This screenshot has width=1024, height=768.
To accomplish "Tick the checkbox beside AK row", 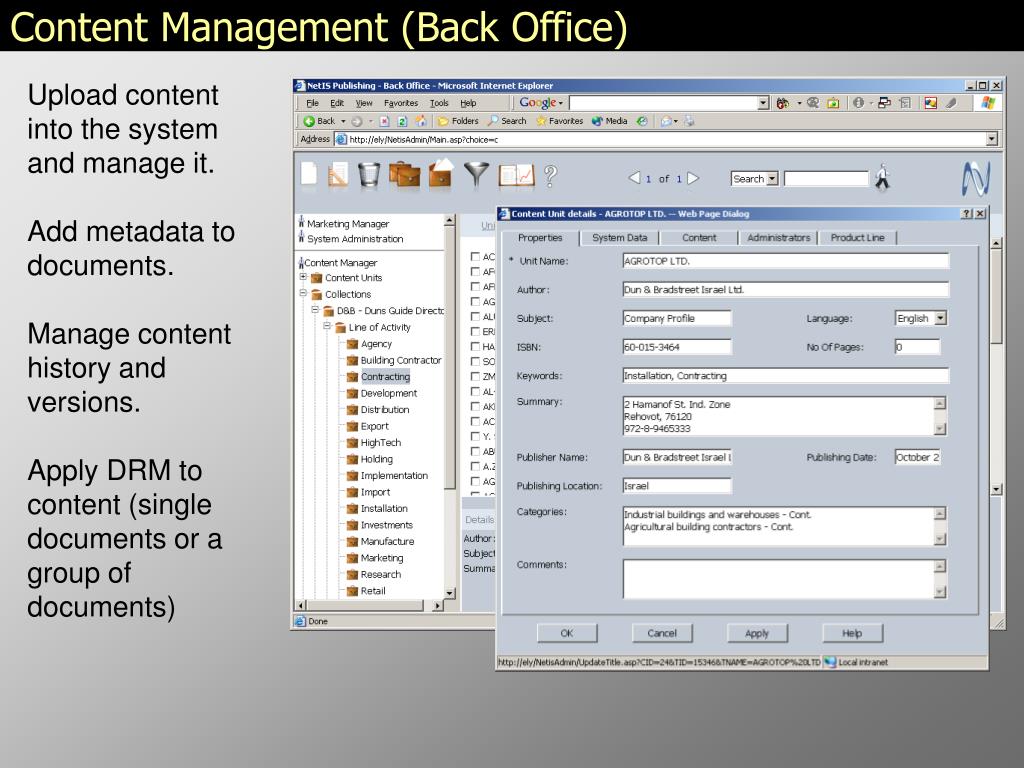I will [x=475, y=406].
